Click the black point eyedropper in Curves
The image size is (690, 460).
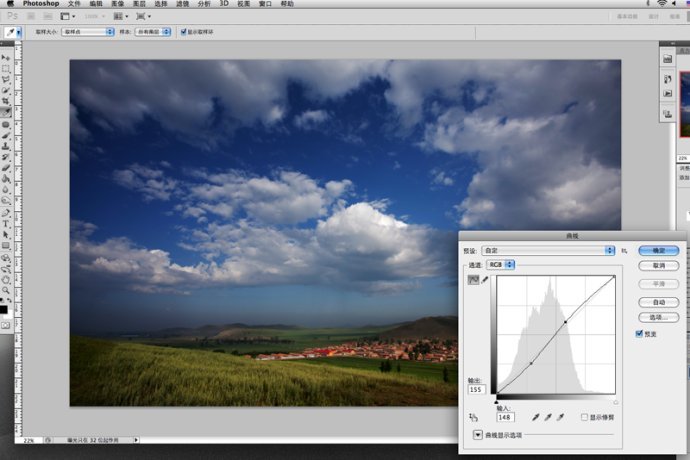tap(537, 416)
